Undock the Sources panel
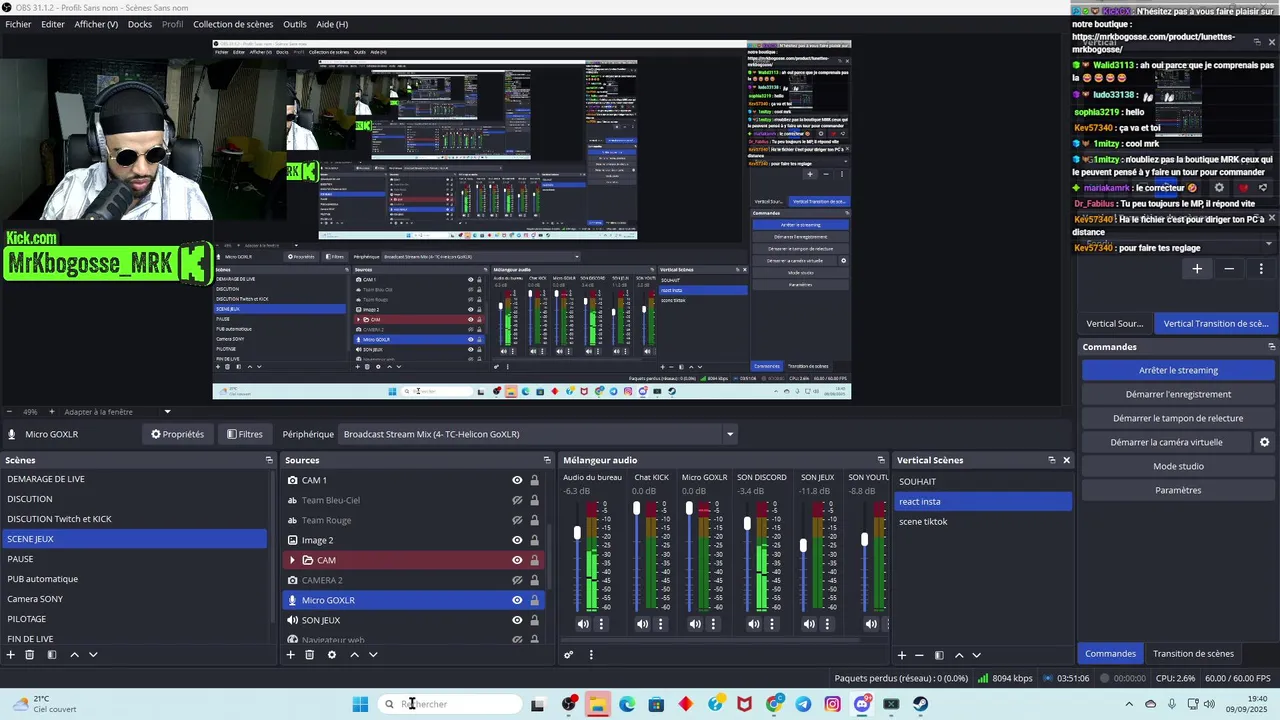 (546, 460)
